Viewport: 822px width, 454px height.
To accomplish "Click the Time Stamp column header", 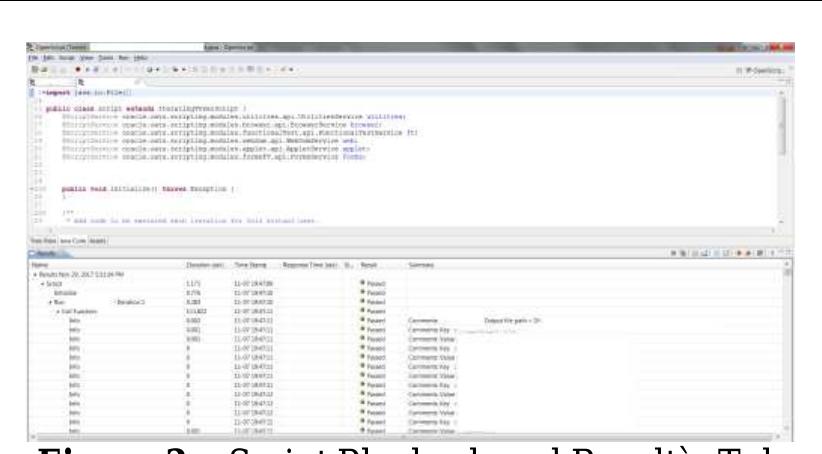I will (x=251, y=265).
